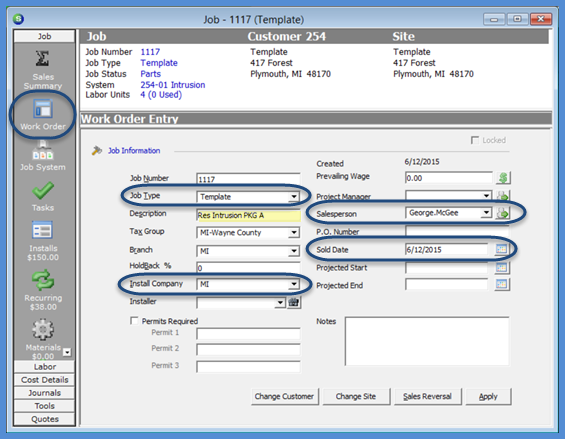Select the Work Order sidebar icon

click(x=43, y=109)
